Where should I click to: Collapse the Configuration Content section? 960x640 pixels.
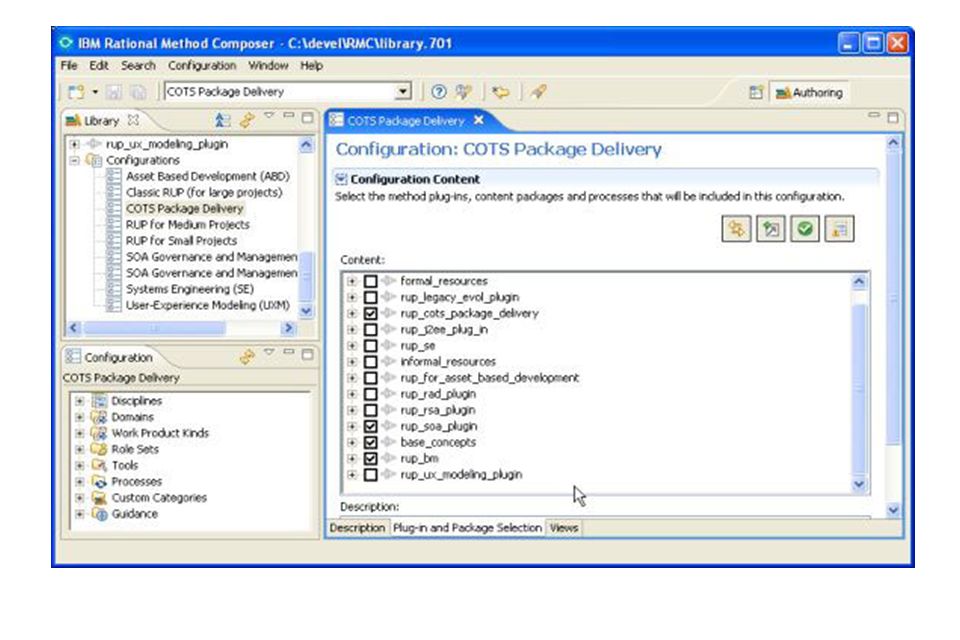point(341,179)
